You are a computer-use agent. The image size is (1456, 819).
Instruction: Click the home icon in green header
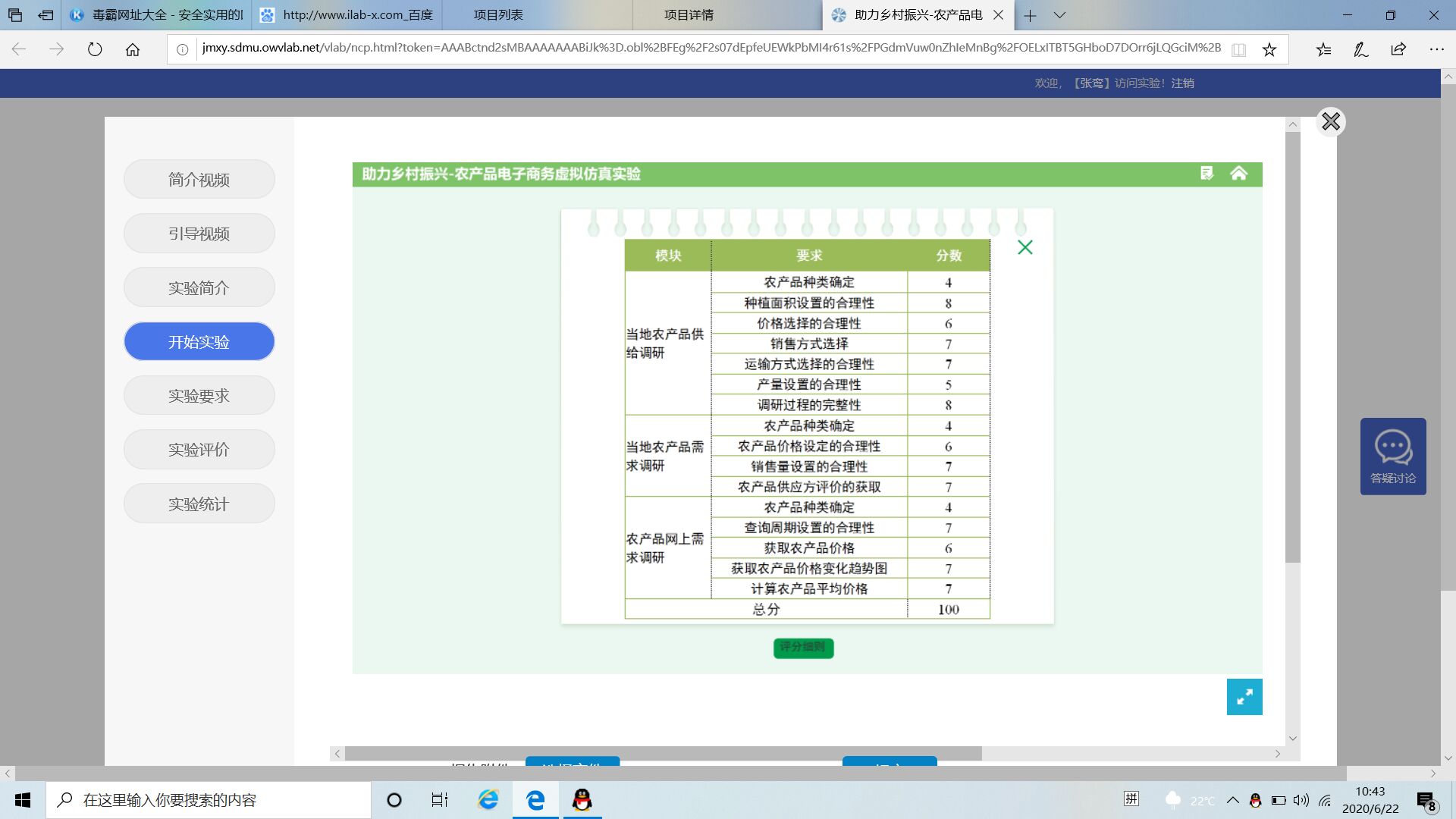pyautogui.click(x=1238, y=174)
